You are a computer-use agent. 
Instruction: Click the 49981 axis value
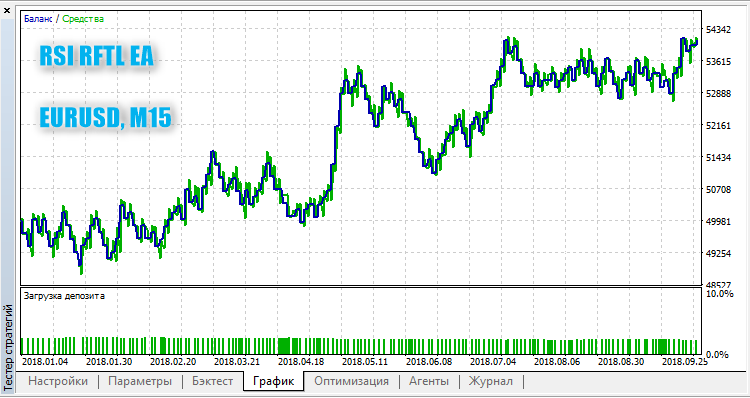[718, 221]
